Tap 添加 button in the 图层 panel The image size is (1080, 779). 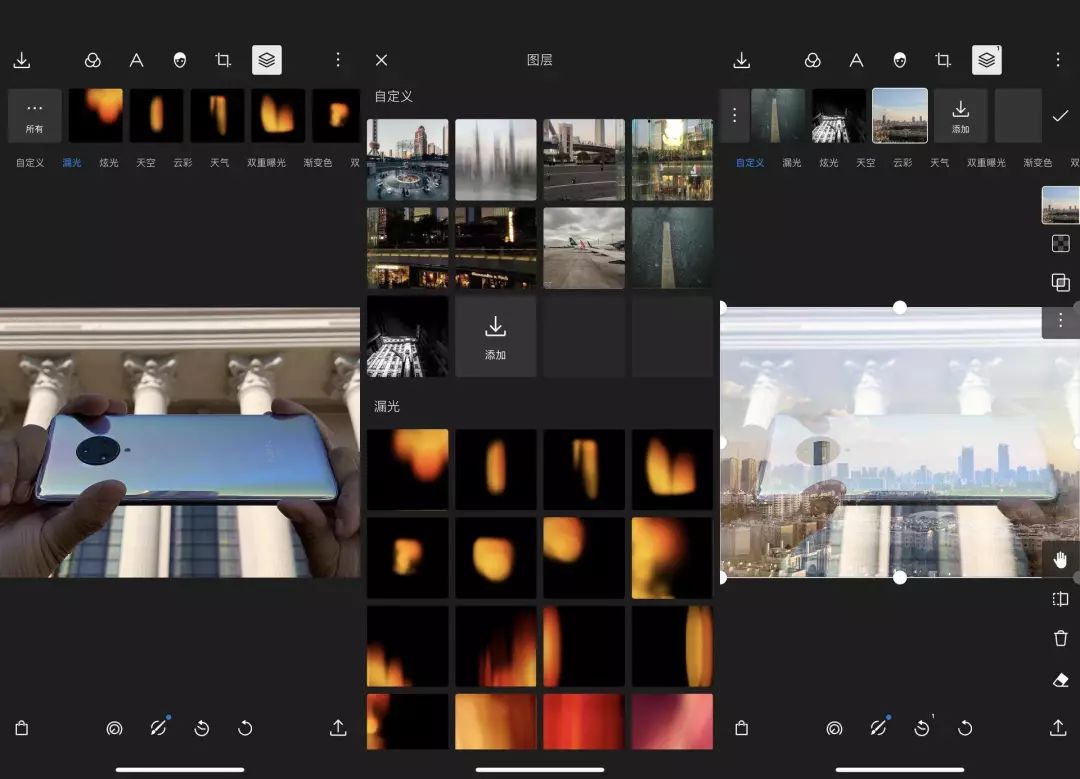496,336
